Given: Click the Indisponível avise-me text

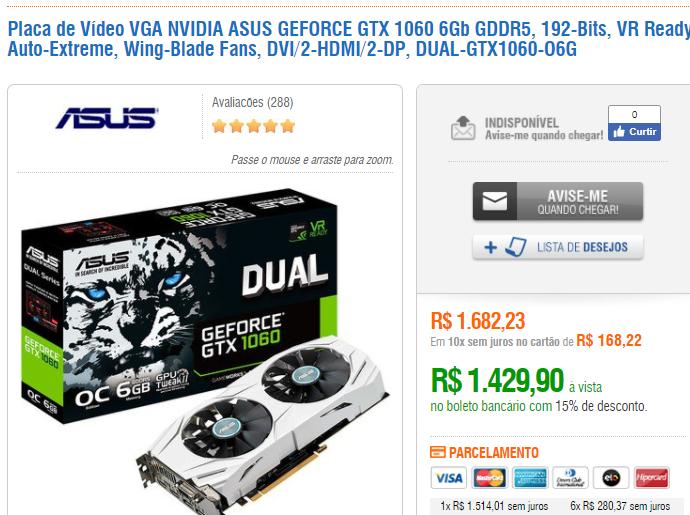Looking at the screenshot, I should pos(544,129).
